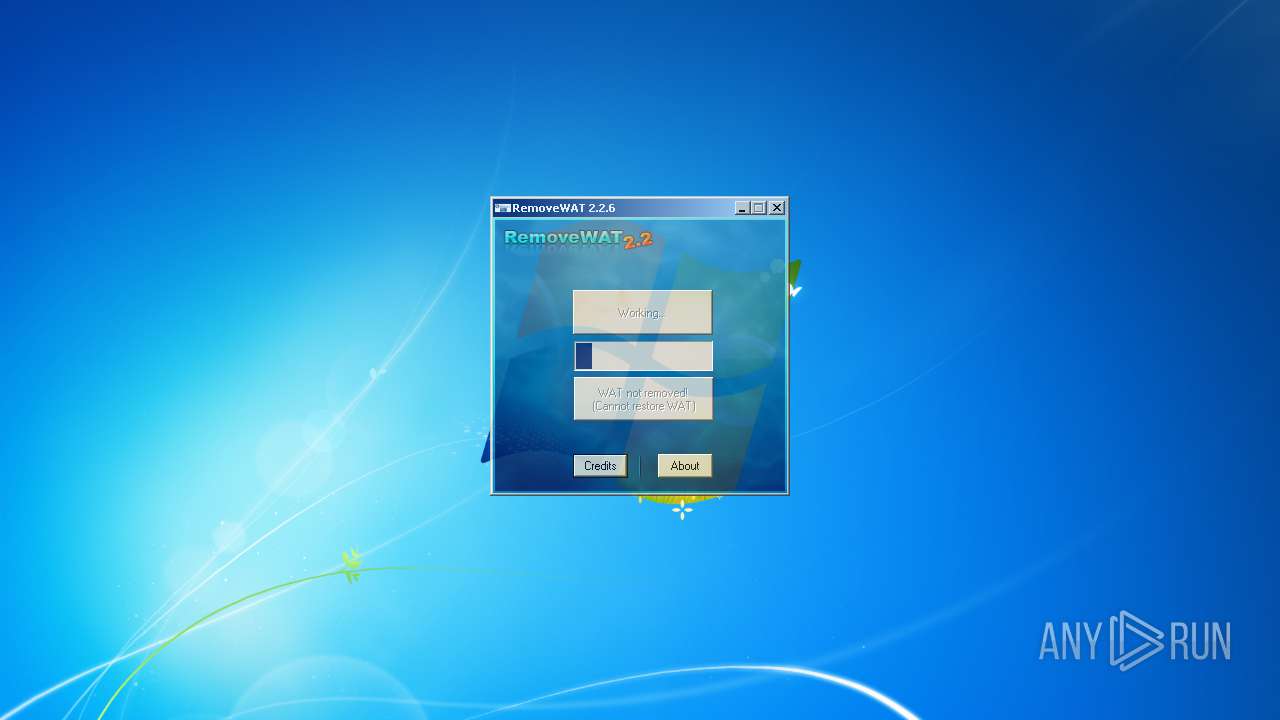Close the RemoveWAT 2.2.6 window
This screenshot has height=720, width=1280.
[777, 208]
